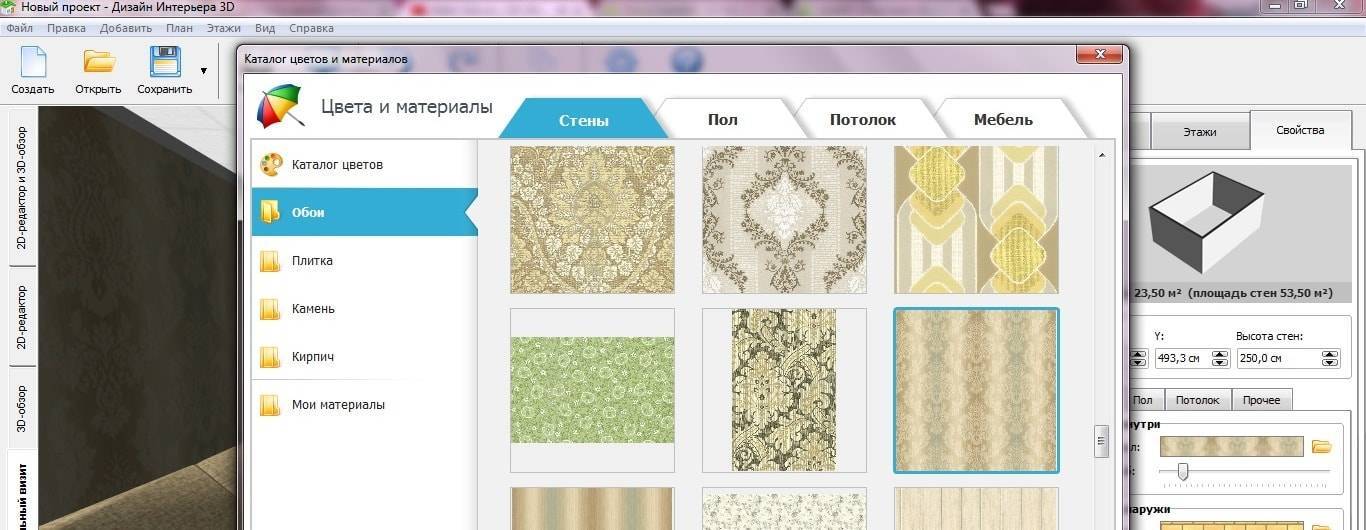
Task: Increment the Высота стен spinner value
Action: [x=1329, y=354]
